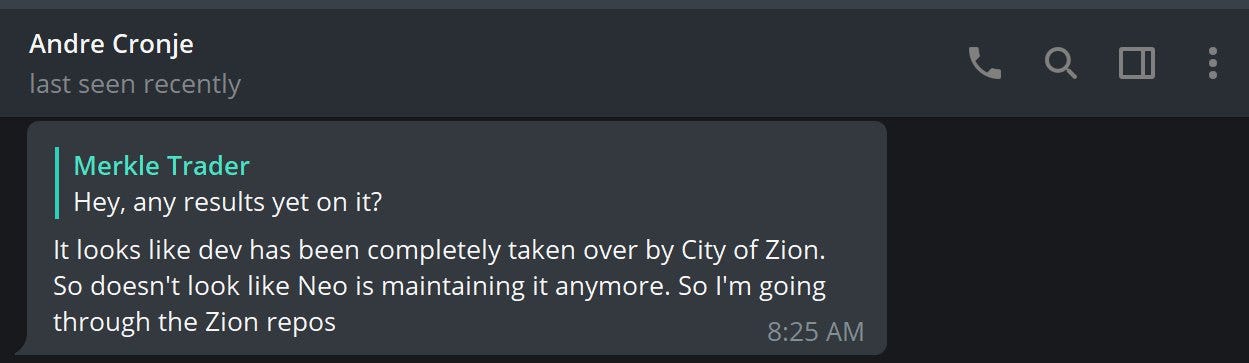Image resolution: width=1249 pixels, height=363 pixels.
Task: Click the green reply quote bar
Action: 58,183
